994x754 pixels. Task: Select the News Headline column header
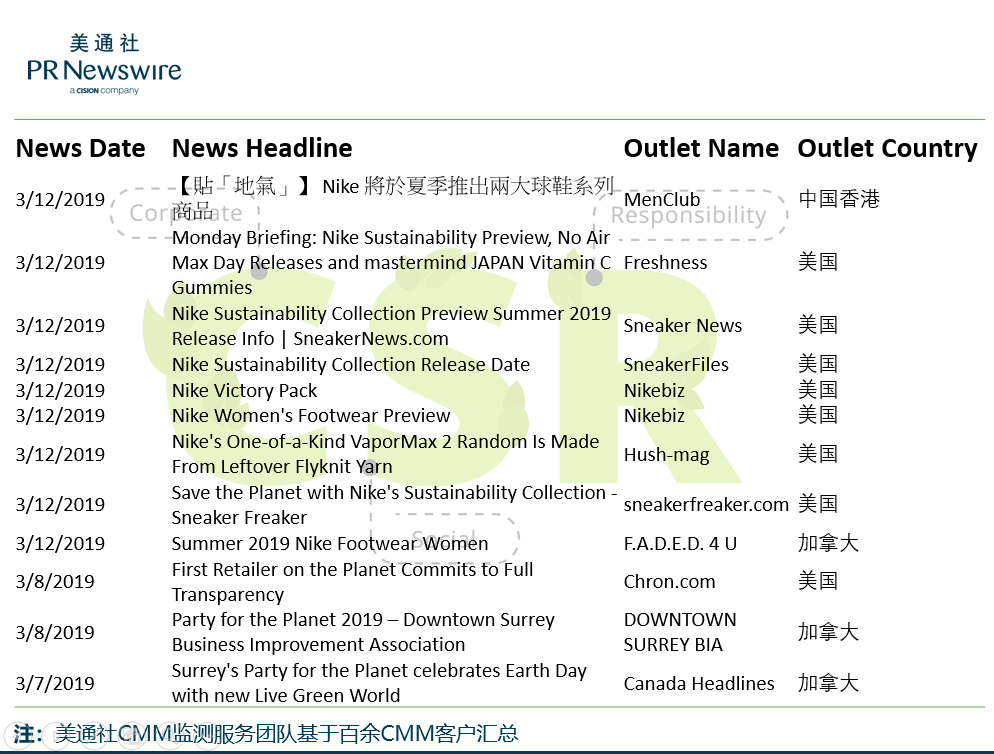point(262,148)
